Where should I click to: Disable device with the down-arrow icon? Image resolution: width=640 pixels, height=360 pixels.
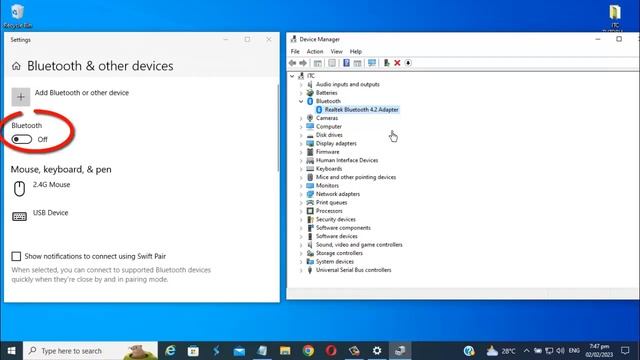coord(408,63)
